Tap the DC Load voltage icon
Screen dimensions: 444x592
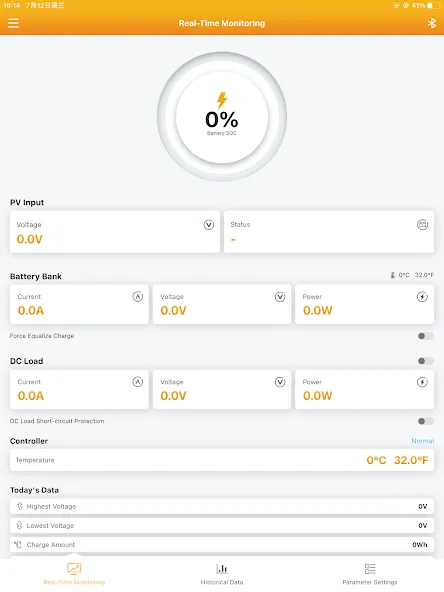coord(280,382)
